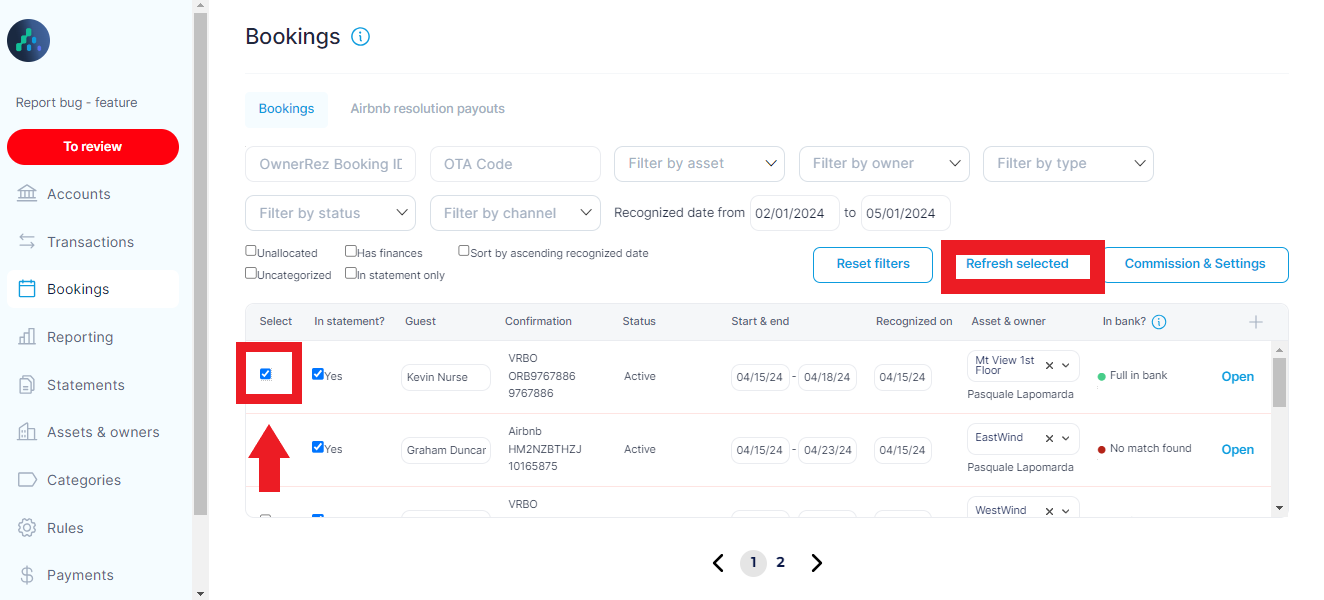Image resolution: width=1324 pixels, height=600 pixels.
Task: Uncheck the select box for Kevin Nurse
Action: [x=265, y=374]
